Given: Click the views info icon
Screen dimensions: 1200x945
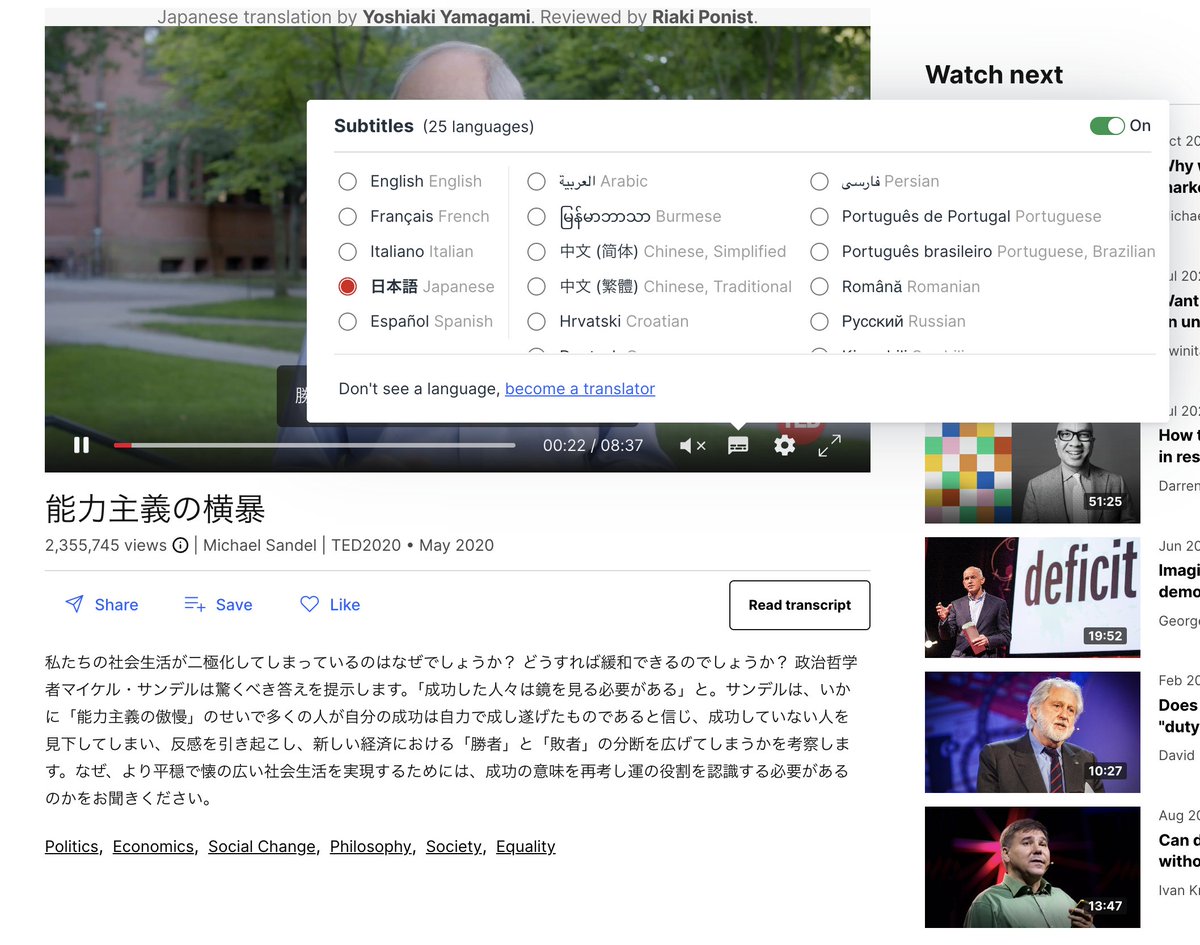Looking at the screenshot, I should click(180, 546).
